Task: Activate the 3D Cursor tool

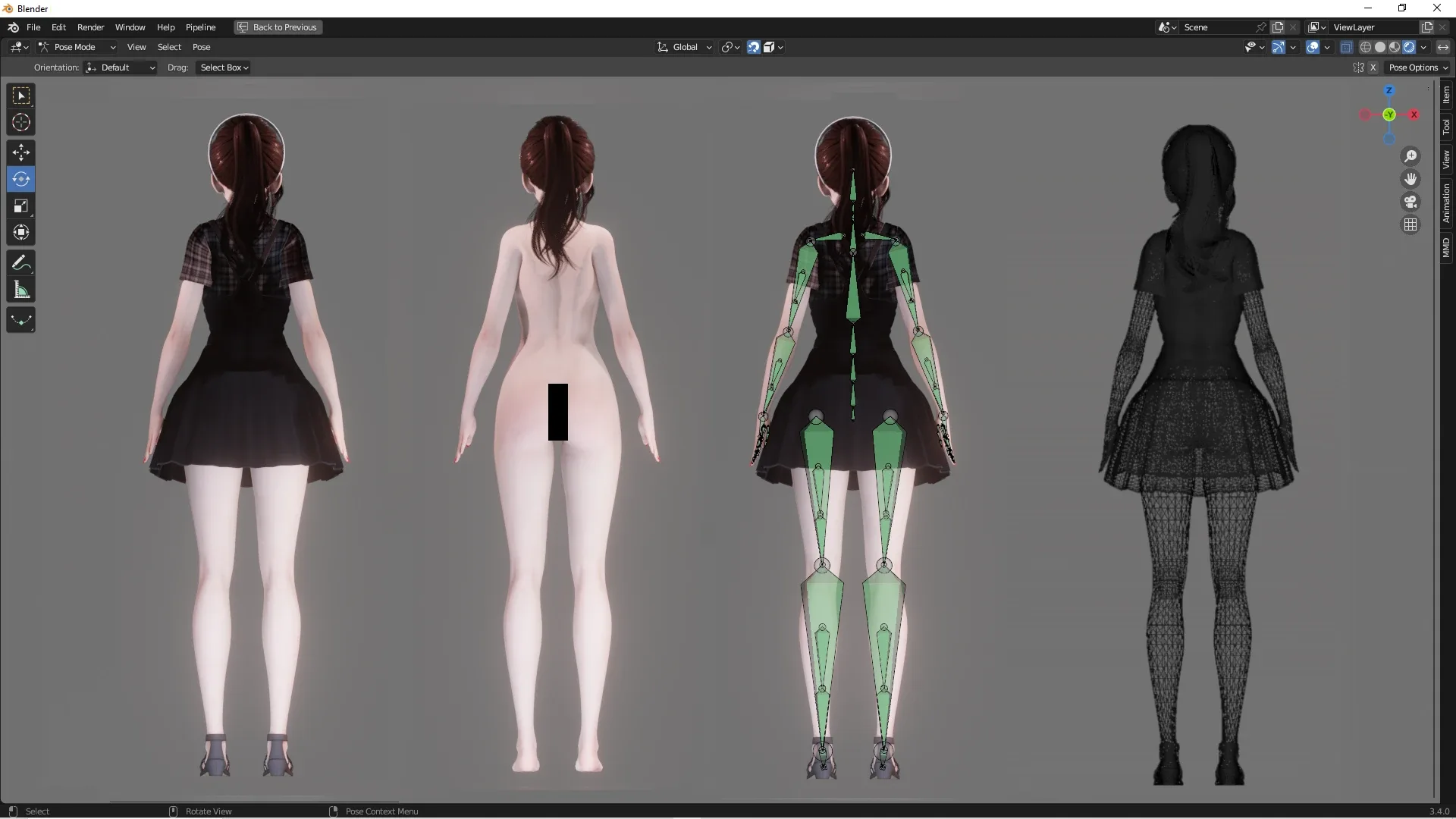Action: pyautogui.click(x=21, y=122)
